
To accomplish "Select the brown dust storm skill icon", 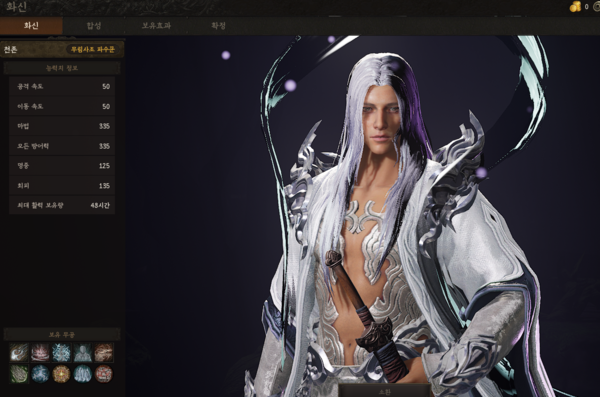I will tap(104, 352).
